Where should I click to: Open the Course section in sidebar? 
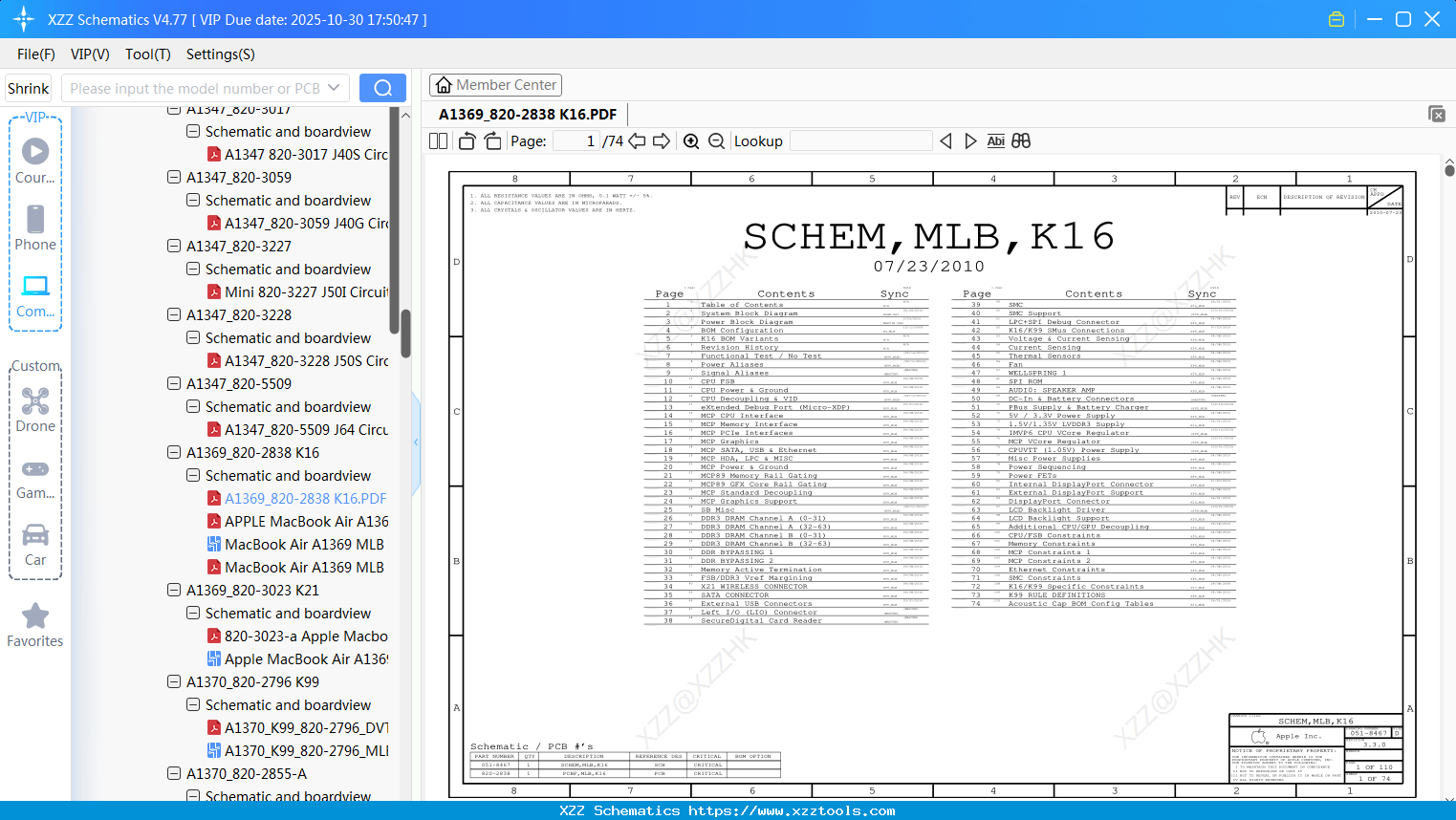pos(35,162)
